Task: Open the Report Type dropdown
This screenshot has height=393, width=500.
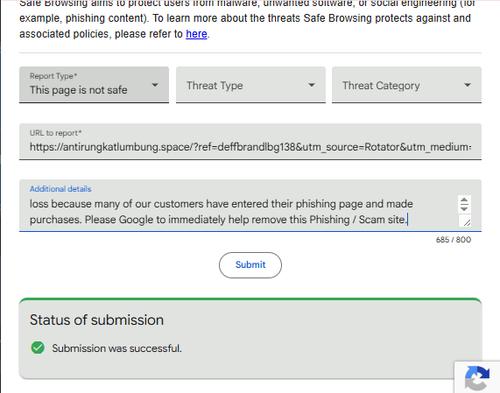Action: tap(94, 85)
